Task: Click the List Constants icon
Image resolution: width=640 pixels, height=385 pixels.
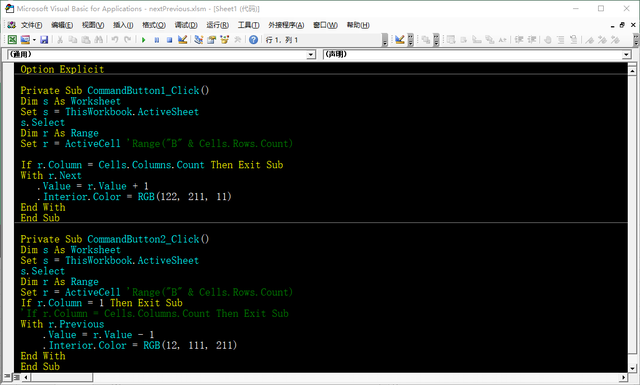Action: tap(464, 40)
